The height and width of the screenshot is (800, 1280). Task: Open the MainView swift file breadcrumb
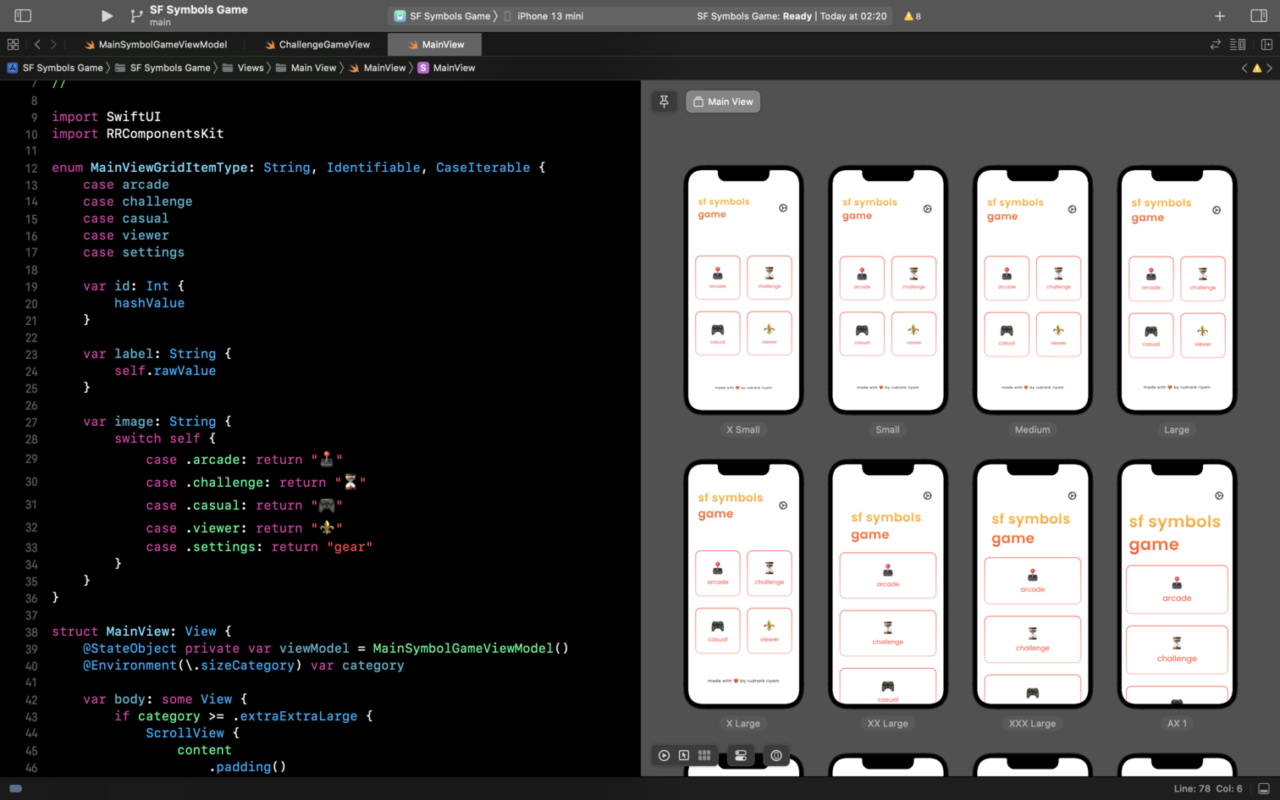(x=377, y=68)
